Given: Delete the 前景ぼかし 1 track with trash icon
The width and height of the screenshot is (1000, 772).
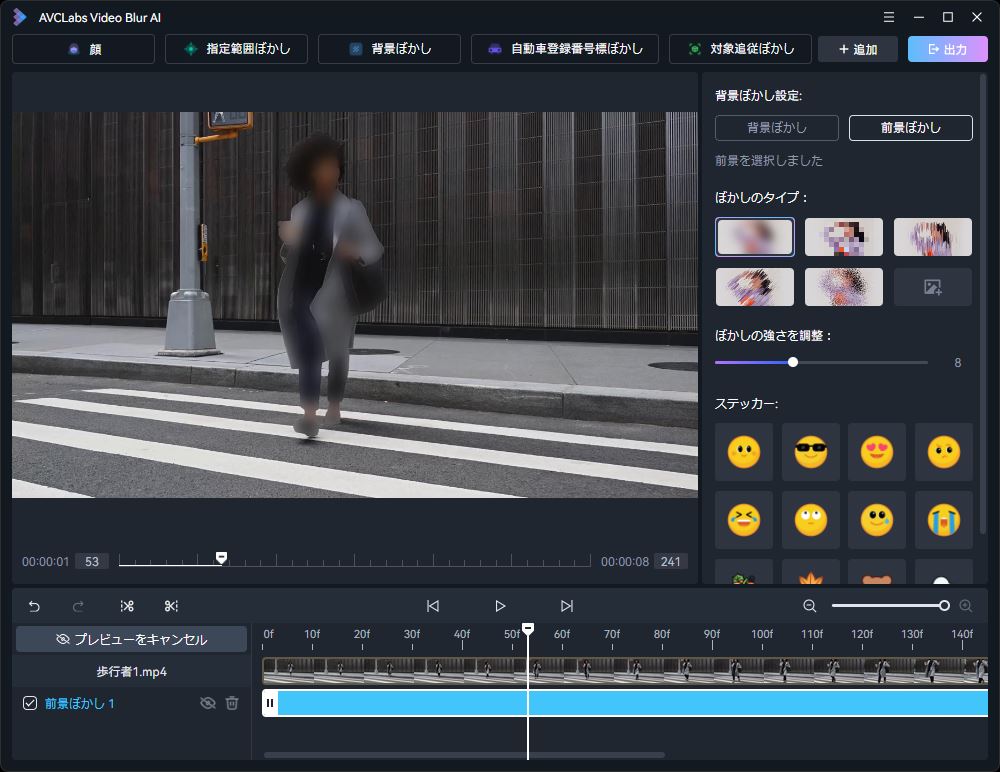Looking at the screenshot, I should 232,703.
